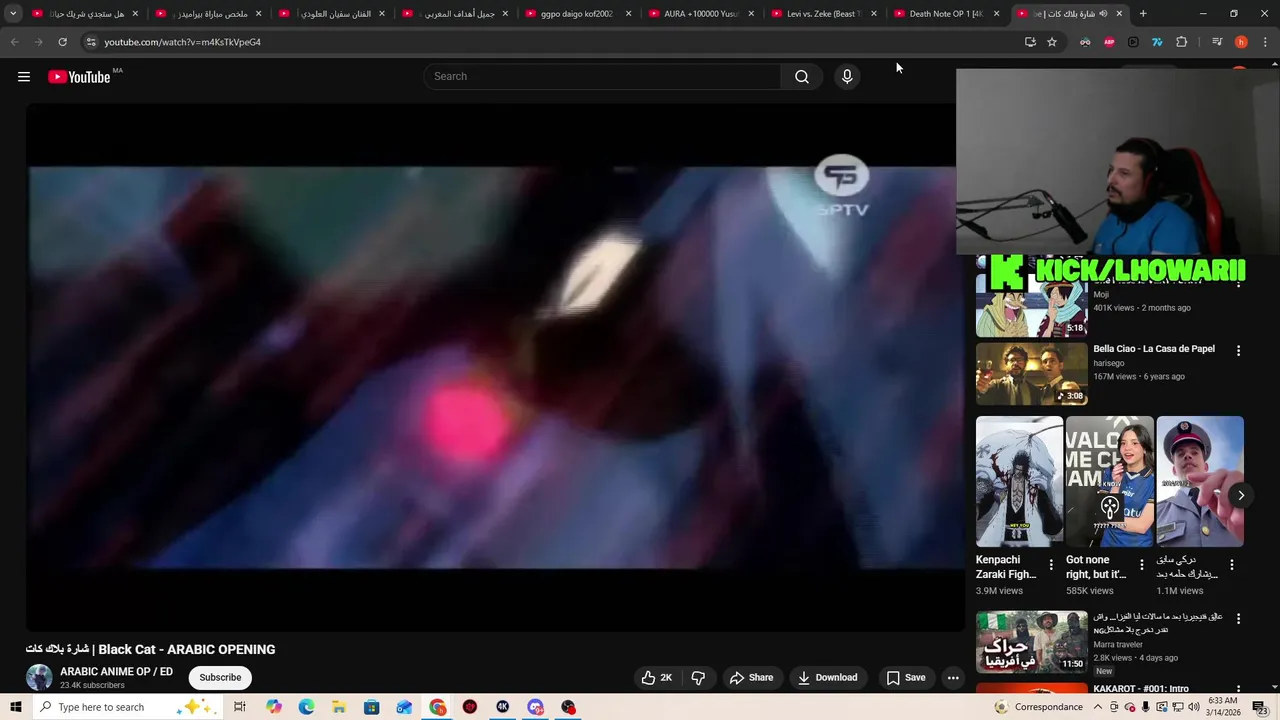The image size is (1280, 720).
Task: Open Windows notification center icon
Action: pyautogui.click(x=1260, y=707)
